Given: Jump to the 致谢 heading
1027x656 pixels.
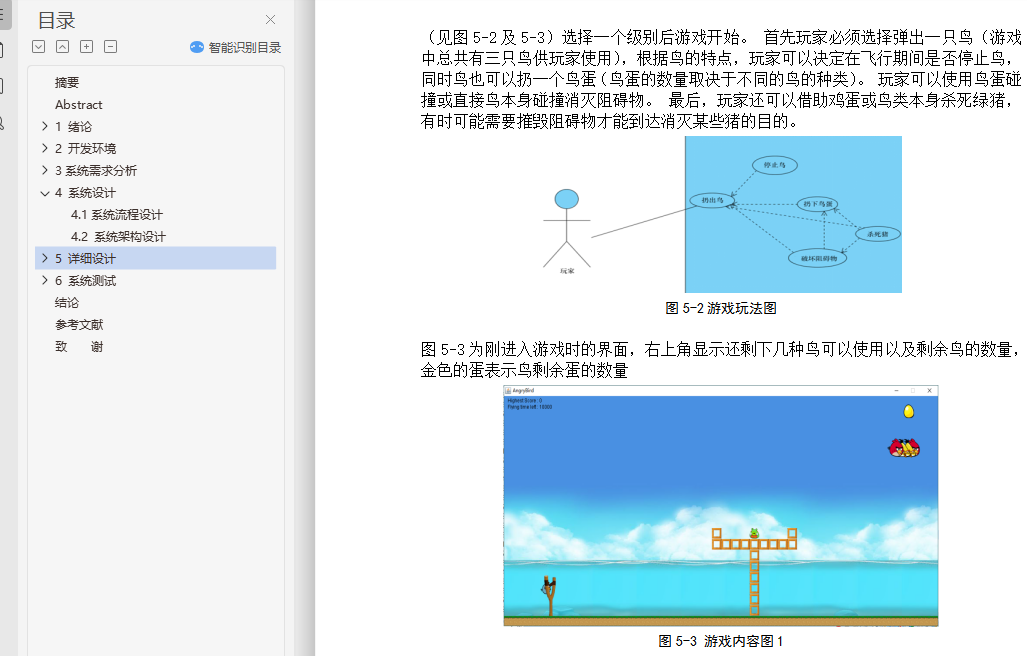Looking at the screenshot, I should click(x=79, y=347).
